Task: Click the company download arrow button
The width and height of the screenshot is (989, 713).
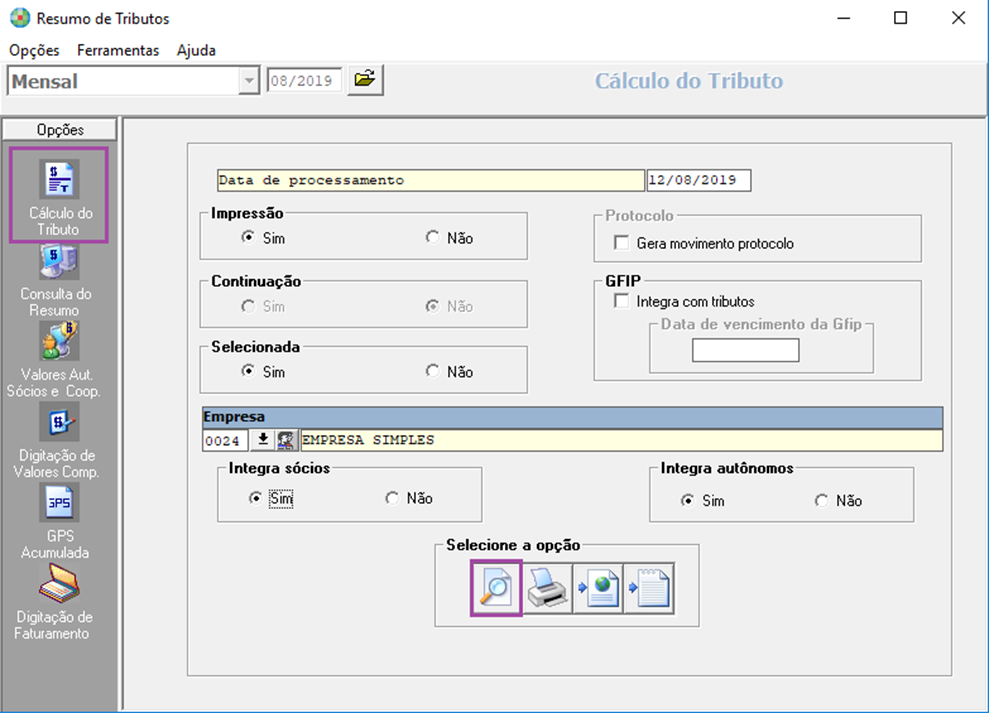Action: click(262, 440)
